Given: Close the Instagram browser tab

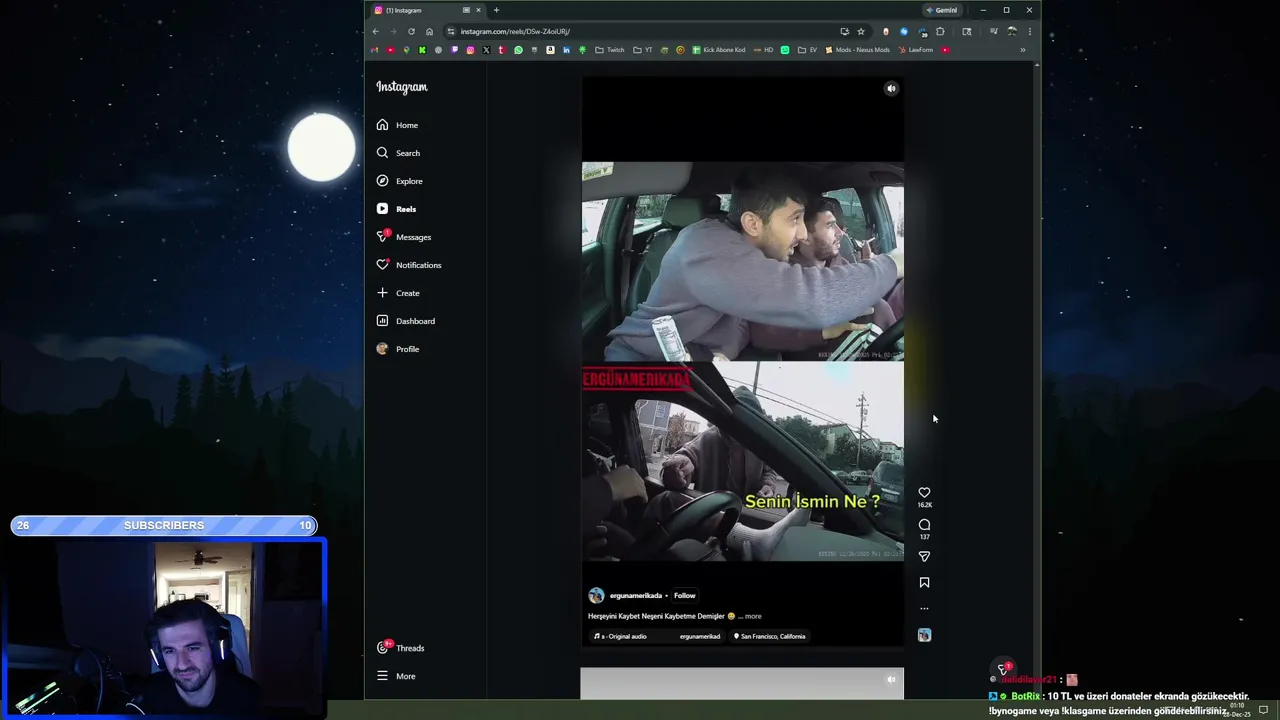Looking at the screenshot, I should click(478, 10).
